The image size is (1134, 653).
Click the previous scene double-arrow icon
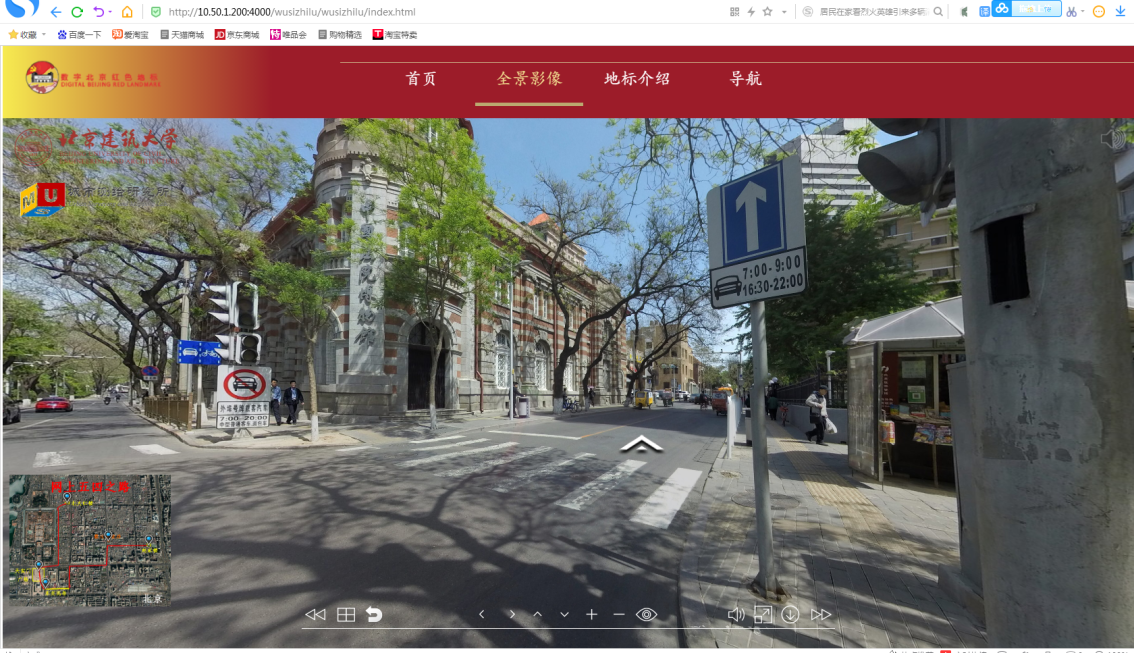[x=315, y=614]
